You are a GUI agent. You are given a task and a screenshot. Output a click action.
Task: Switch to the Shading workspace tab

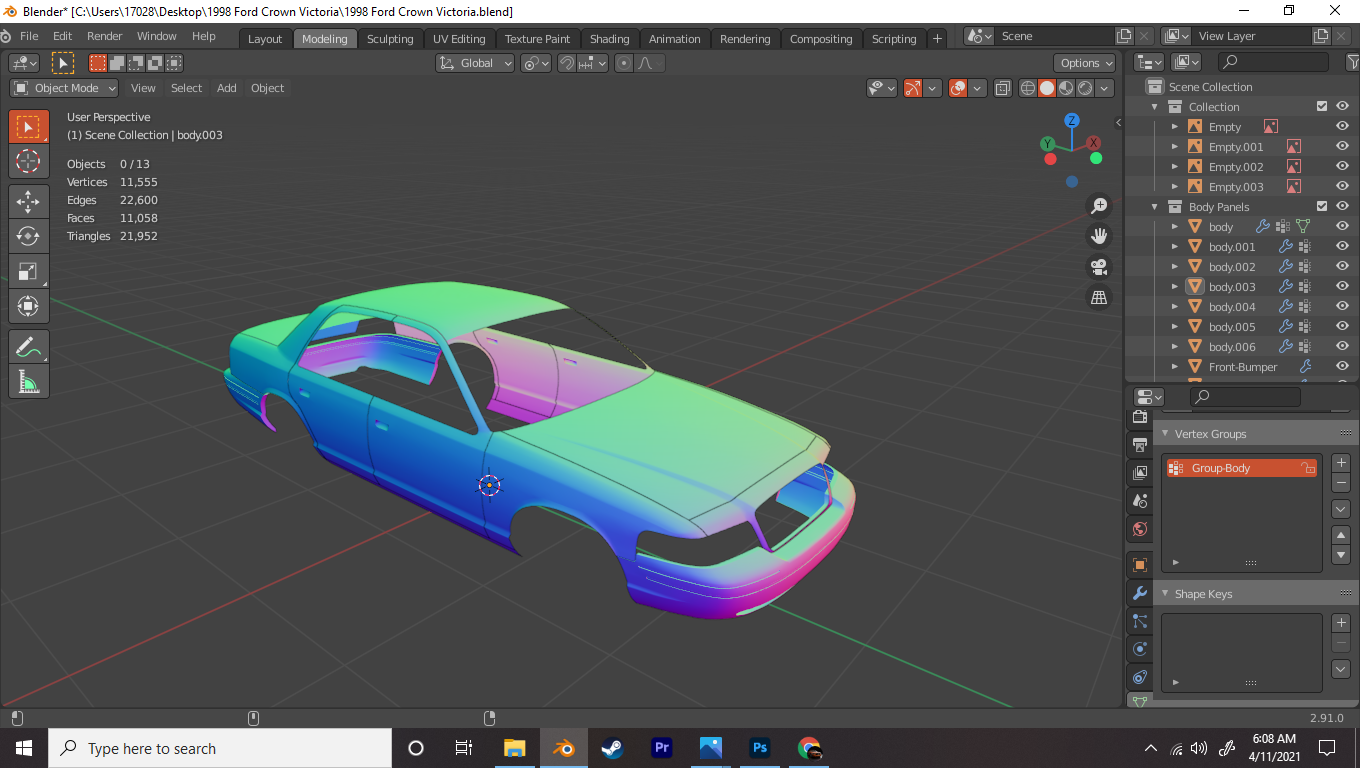pyautogui.click(x=609, y=39)
